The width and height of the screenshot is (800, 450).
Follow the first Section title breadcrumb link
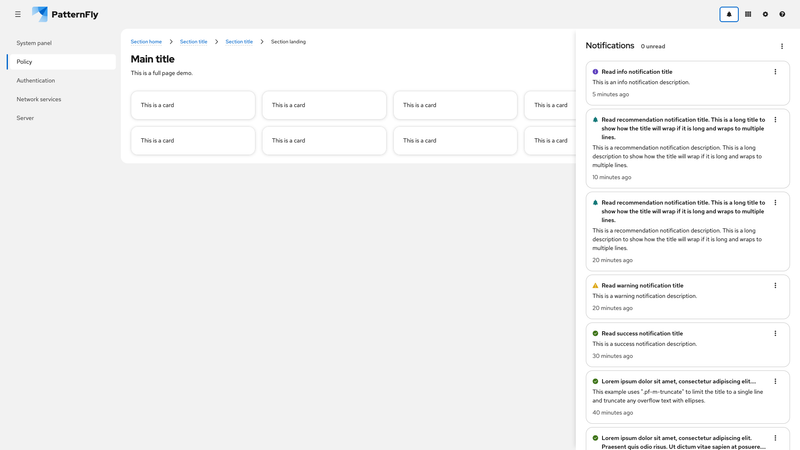tap(193, 42)
